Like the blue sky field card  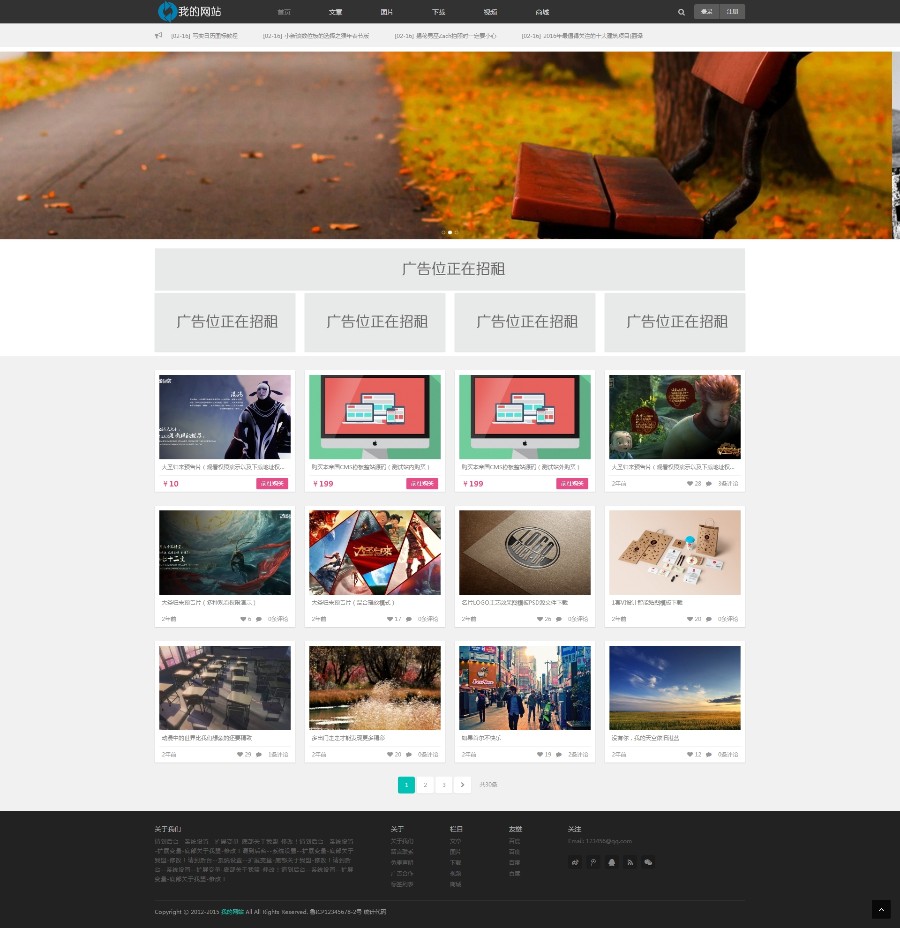click(690, 755)
